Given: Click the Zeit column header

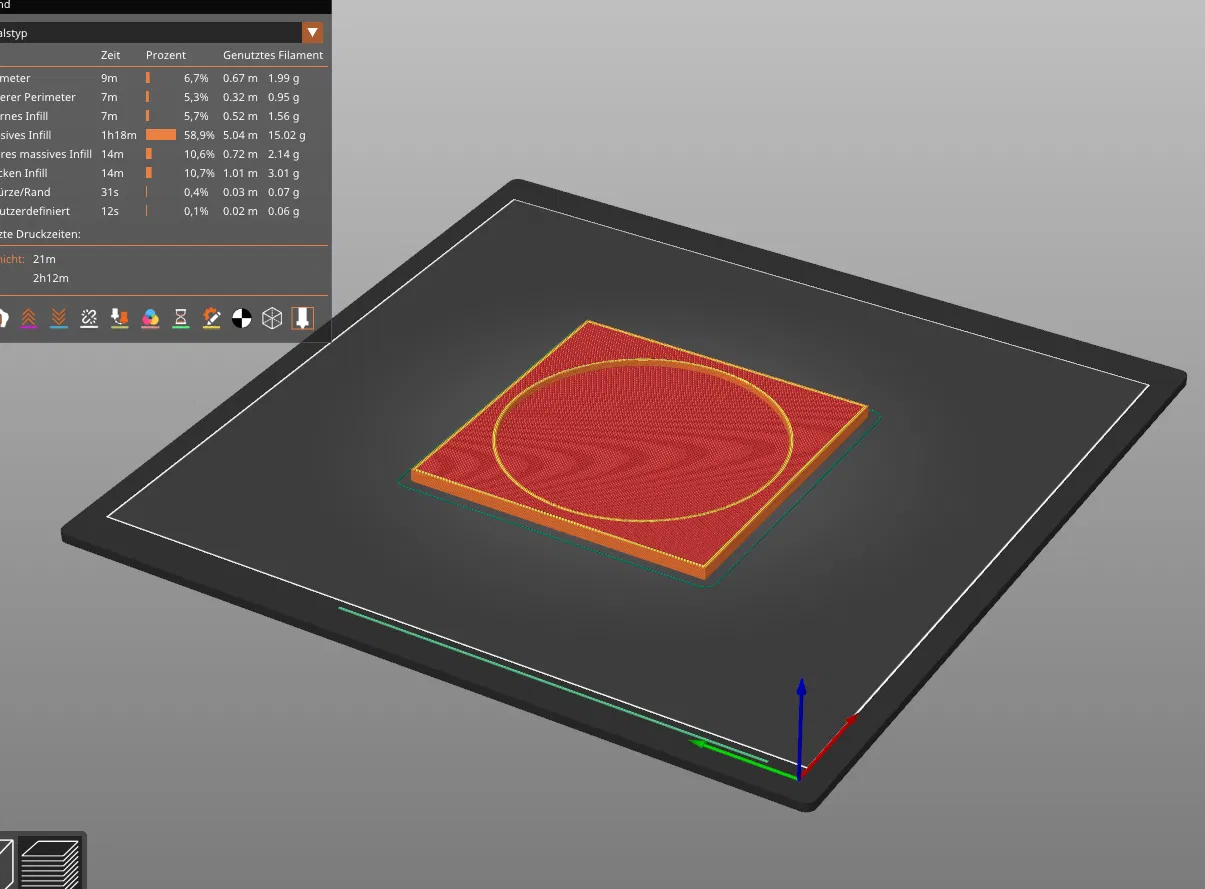Looking at the screenshot, I should tap(110, 55).
